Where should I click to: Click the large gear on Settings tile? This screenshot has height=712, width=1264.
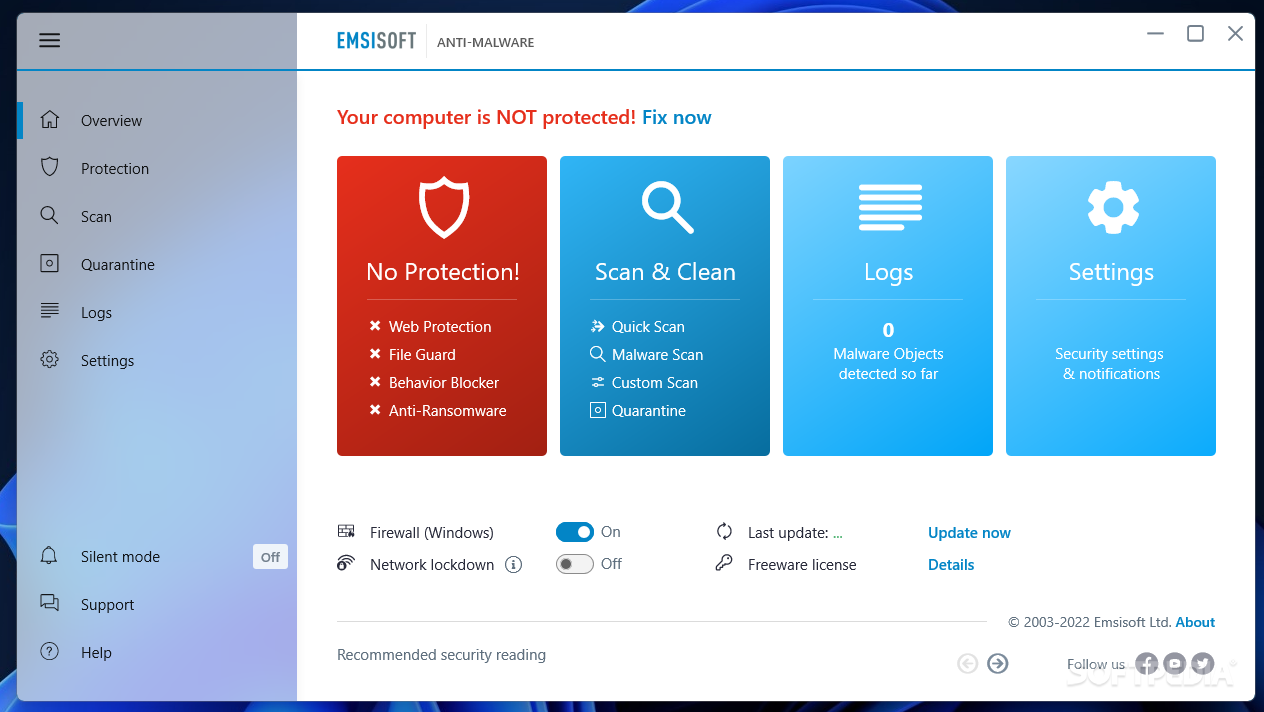tap(1113, 207)
